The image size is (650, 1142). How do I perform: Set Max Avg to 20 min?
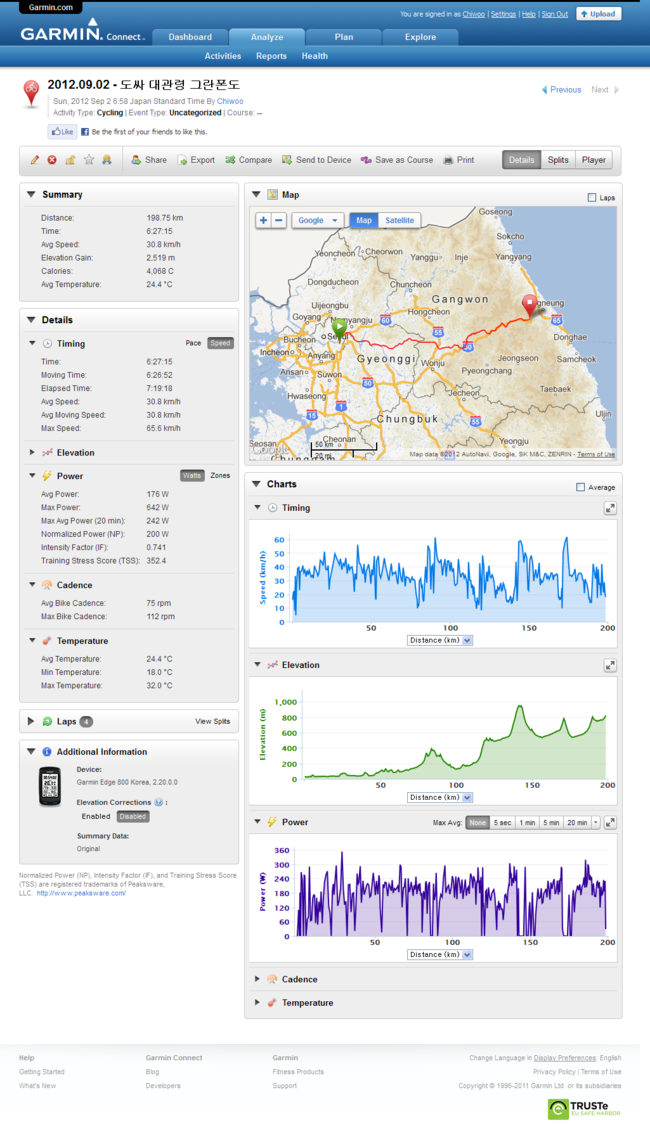point(577,822)
